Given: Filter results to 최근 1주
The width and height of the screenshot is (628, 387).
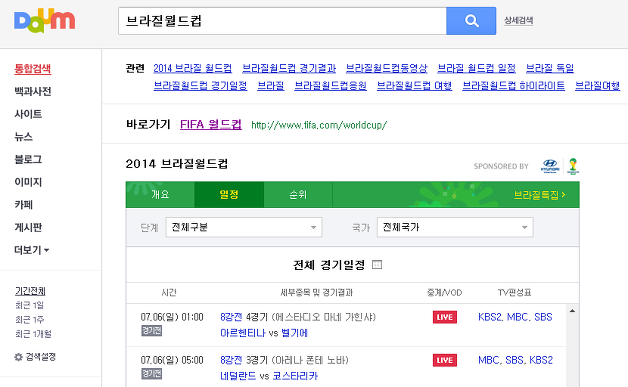Looking at the screenshot, I should pyautogui.click(x=29, y=320).
